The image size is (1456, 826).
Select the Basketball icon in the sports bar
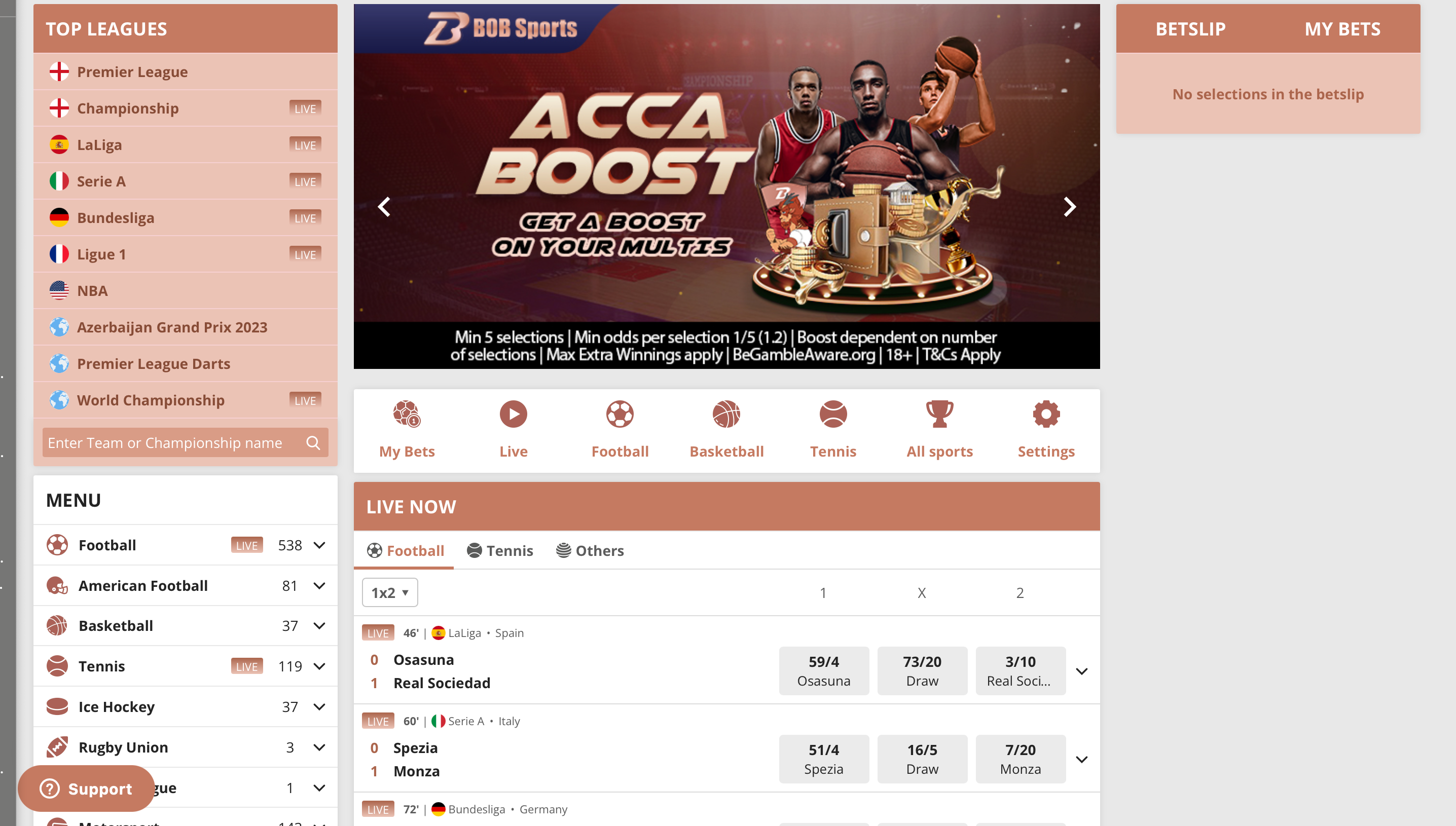coord(726,414)
